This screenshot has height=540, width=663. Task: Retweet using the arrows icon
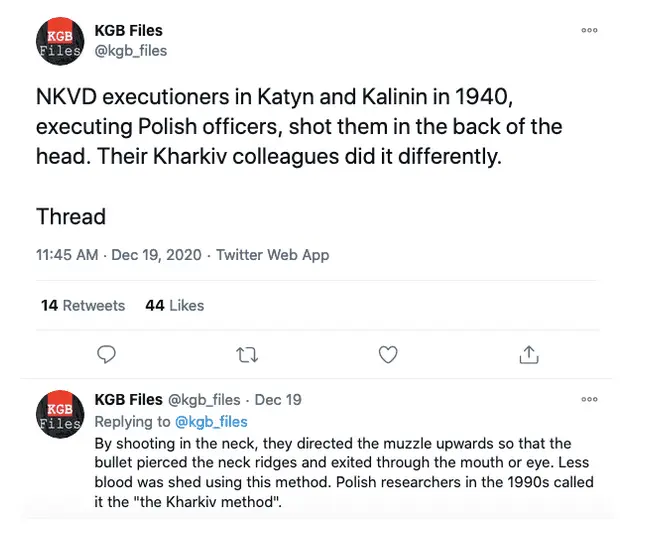247,354
